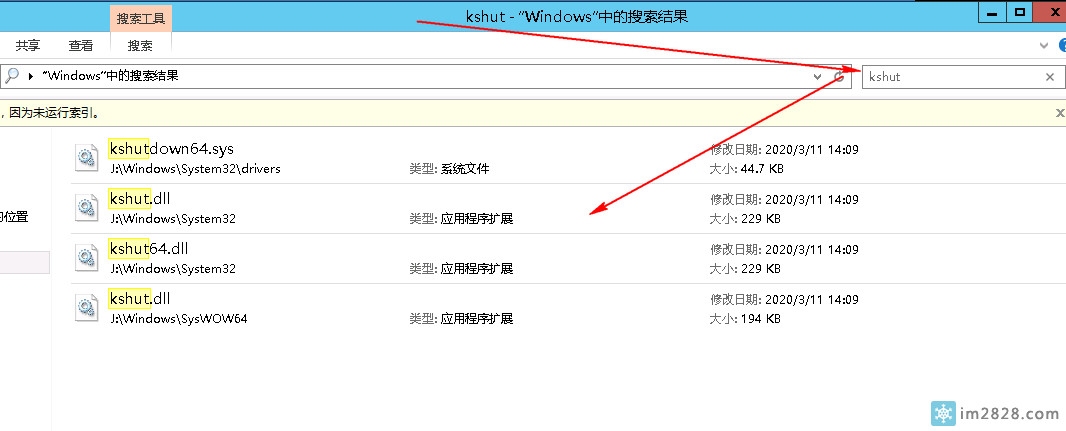Select the System32 kshut.dll sized 229 KB icon

(86, 208)
